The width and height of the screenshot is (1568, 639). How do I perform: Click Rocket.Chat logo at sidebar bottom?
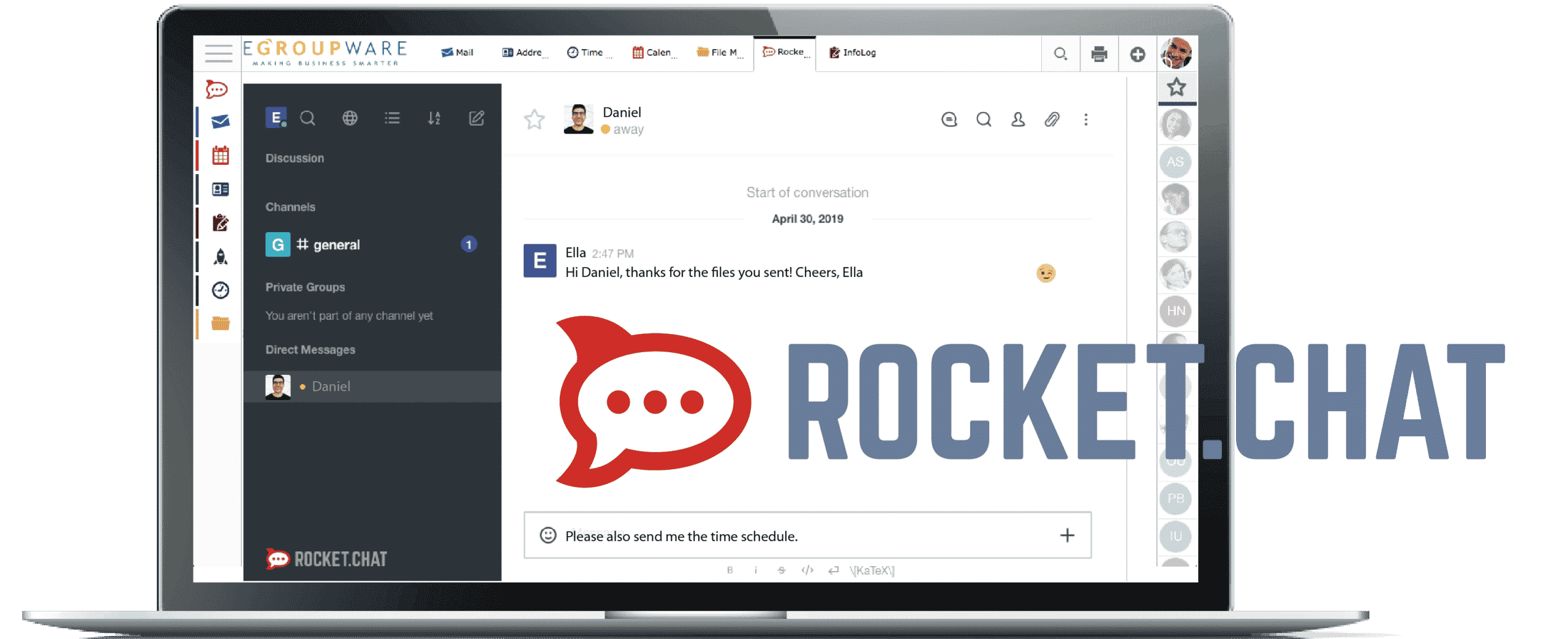(326, 559)
